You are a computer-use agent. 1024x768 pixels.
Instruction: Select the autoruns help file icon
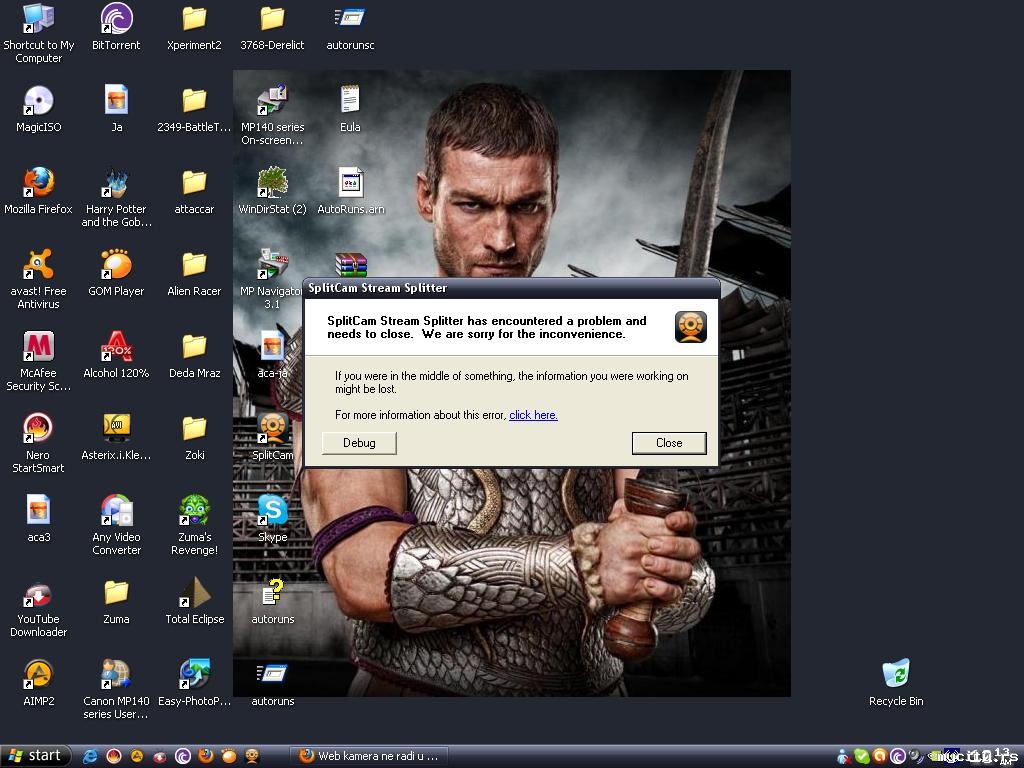272,601
